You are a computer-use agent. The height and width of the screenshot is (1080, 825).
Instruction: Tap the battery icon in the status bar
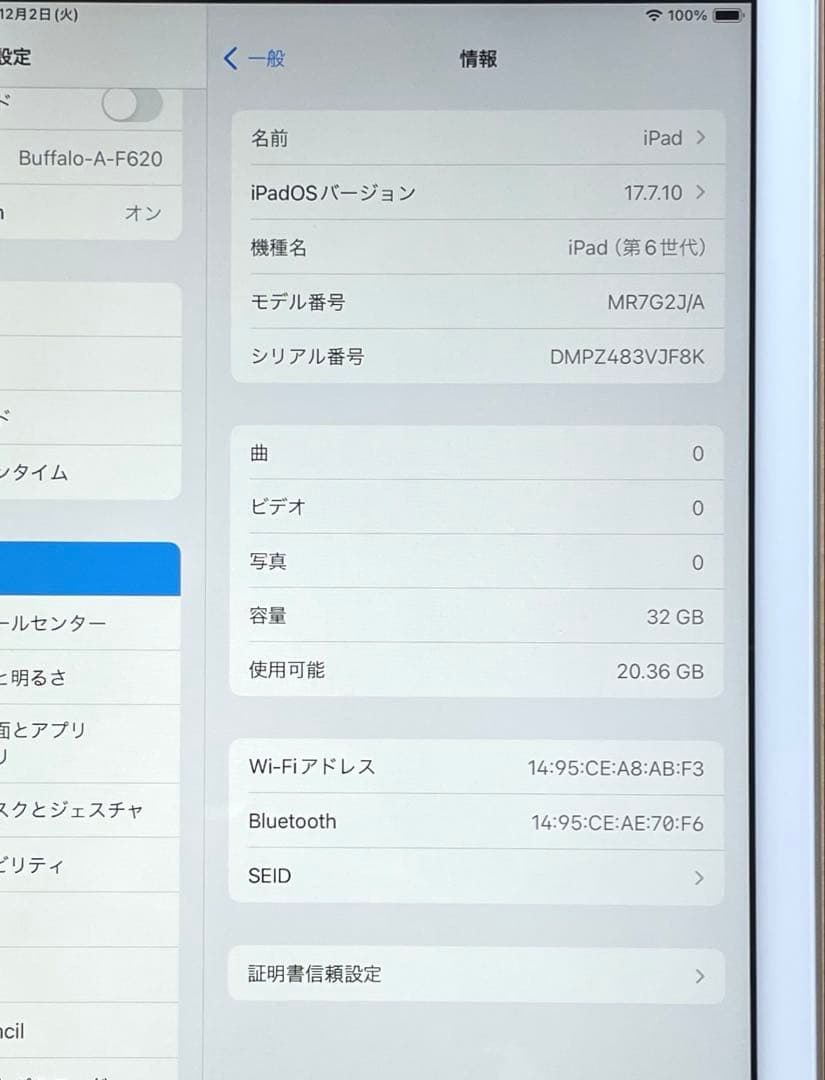point(725,15)
